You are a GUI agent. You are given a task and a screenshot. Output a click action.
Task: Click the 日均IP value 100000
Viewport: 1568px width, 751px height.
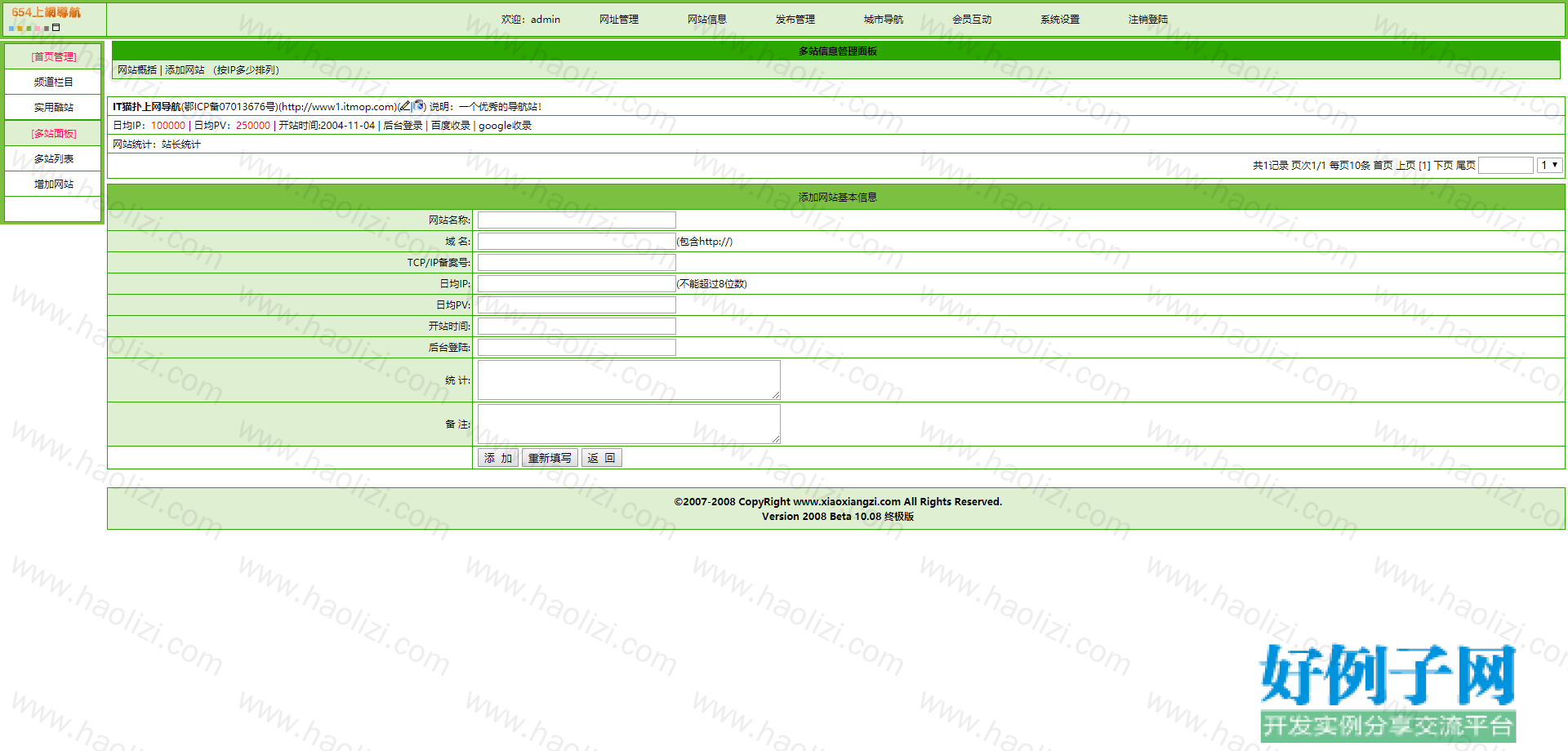pyautogui.click(x=168, y=126)
